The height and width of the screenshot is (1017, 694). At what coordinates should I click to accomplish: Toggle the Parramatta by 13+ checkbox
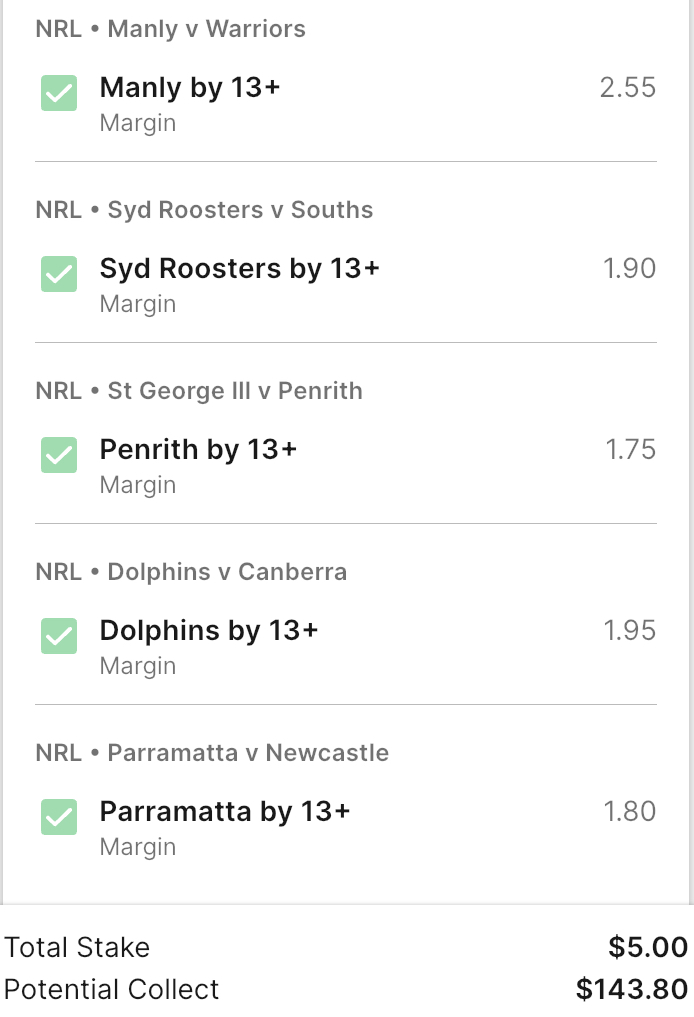59,818
